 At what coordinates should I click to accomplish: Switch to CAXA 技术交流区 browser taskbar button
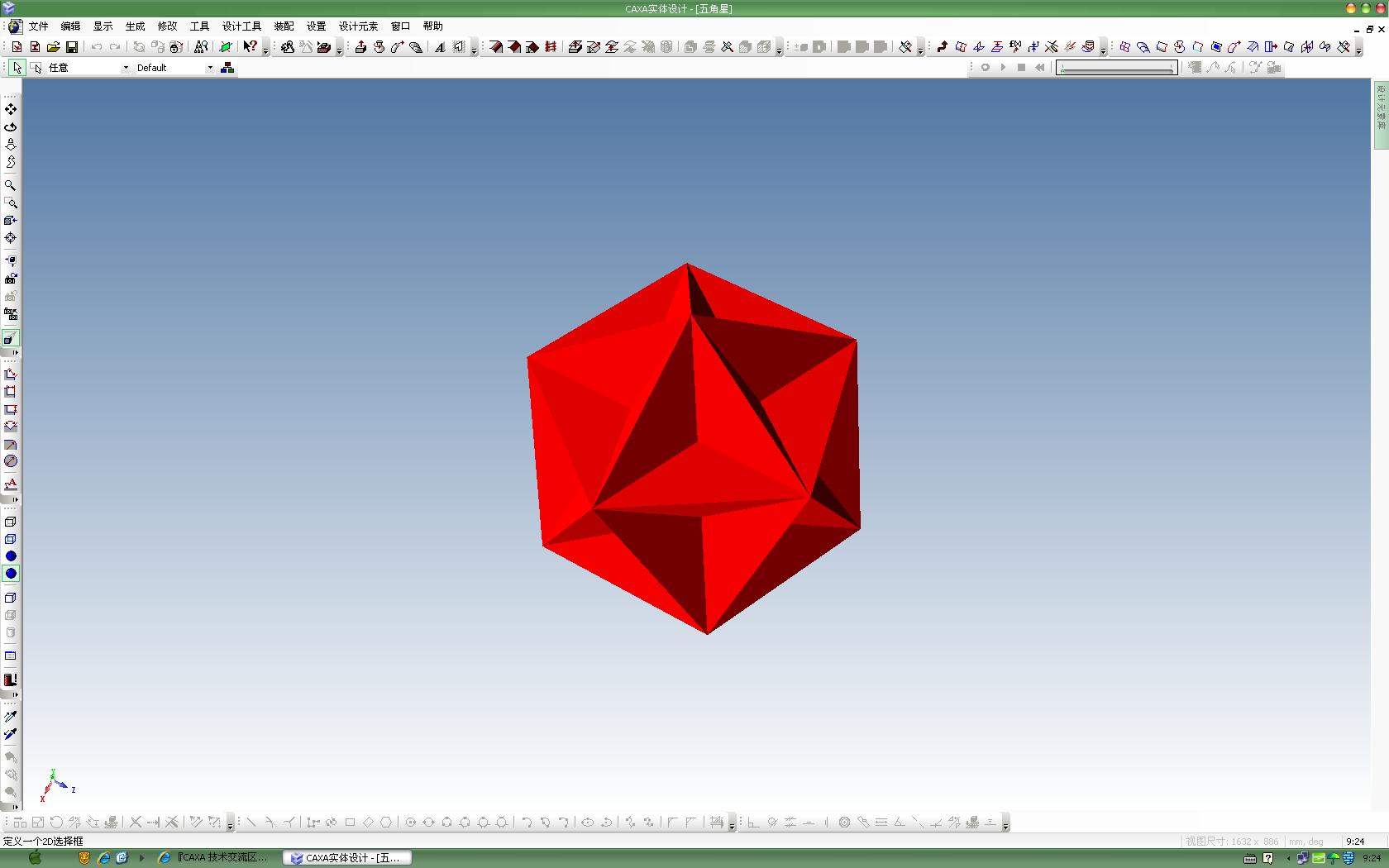pyautogui.click(x=214, y=858)
